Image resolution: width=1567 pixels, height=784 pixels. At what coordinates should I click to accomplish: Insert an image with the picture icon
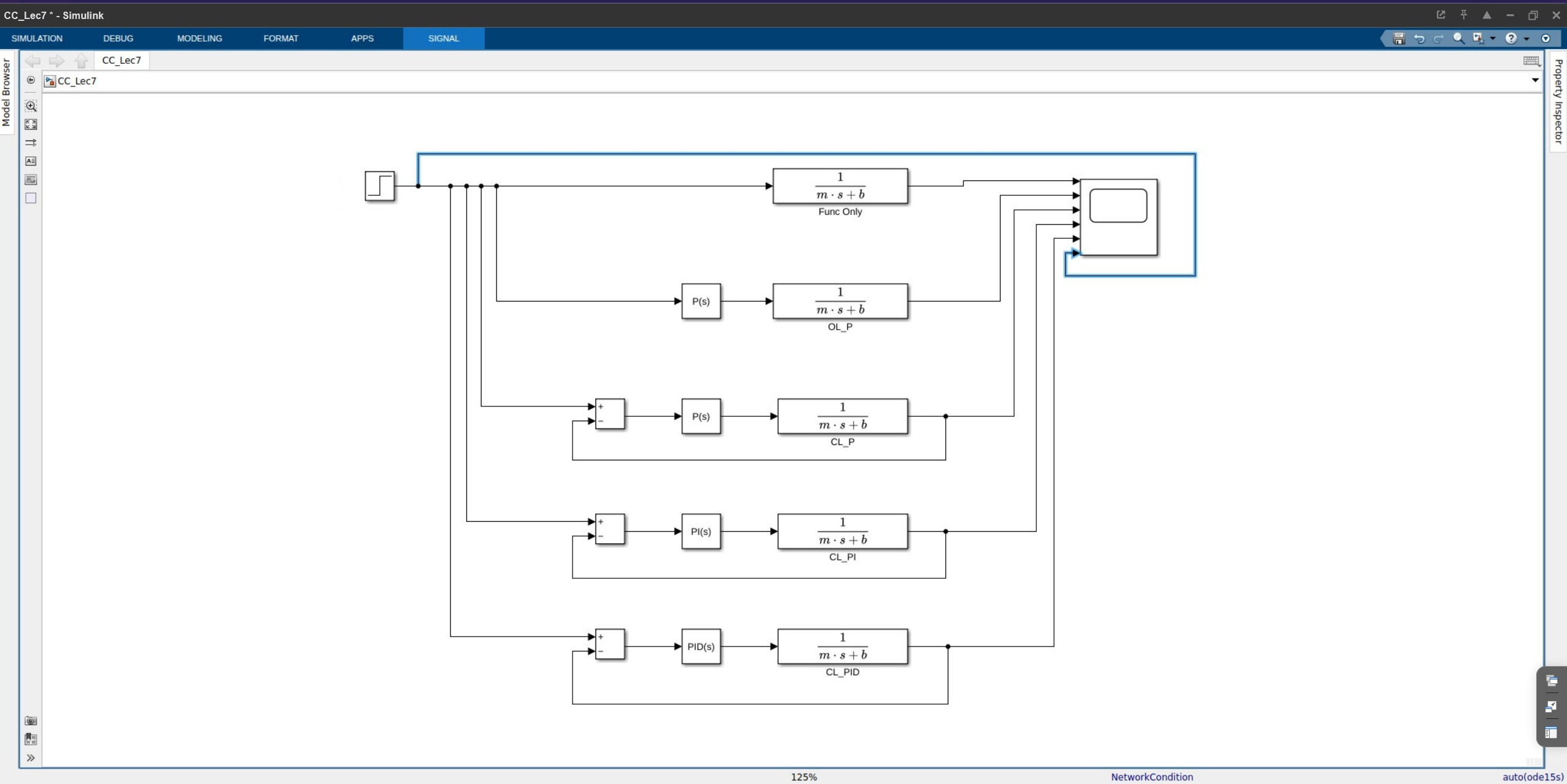(31, 180)
